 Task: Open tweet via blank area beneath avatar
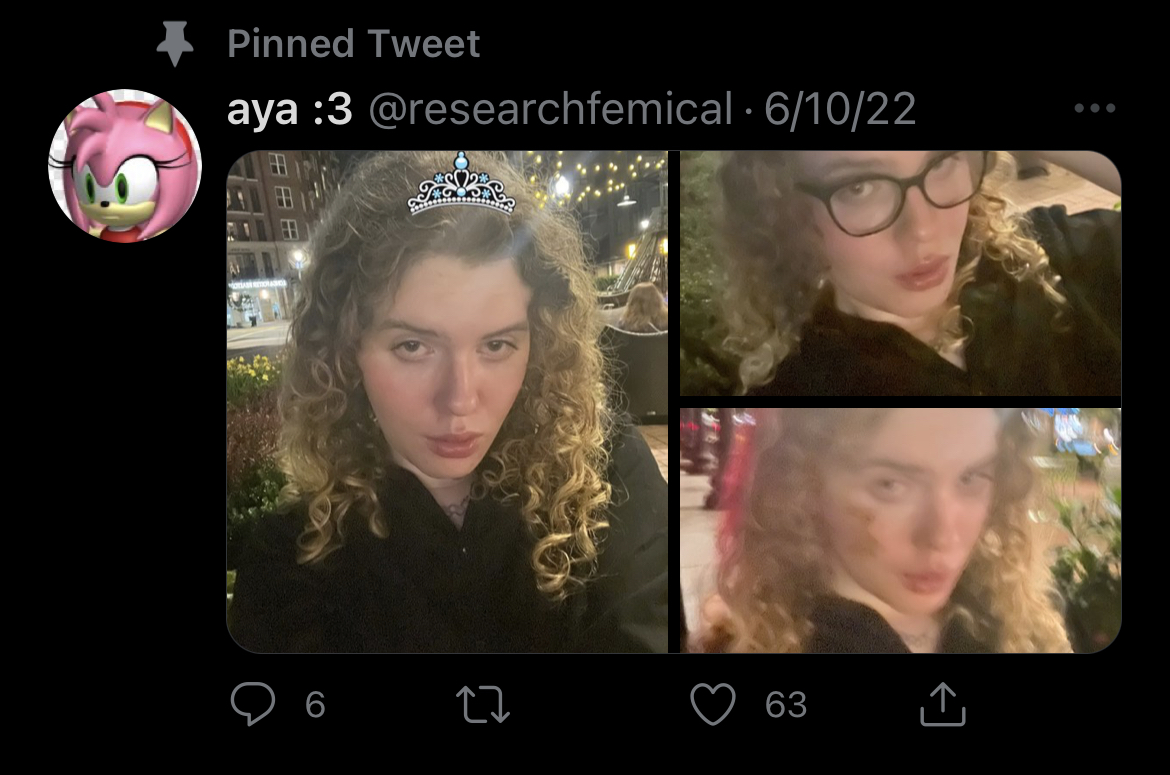coord(125,448)
